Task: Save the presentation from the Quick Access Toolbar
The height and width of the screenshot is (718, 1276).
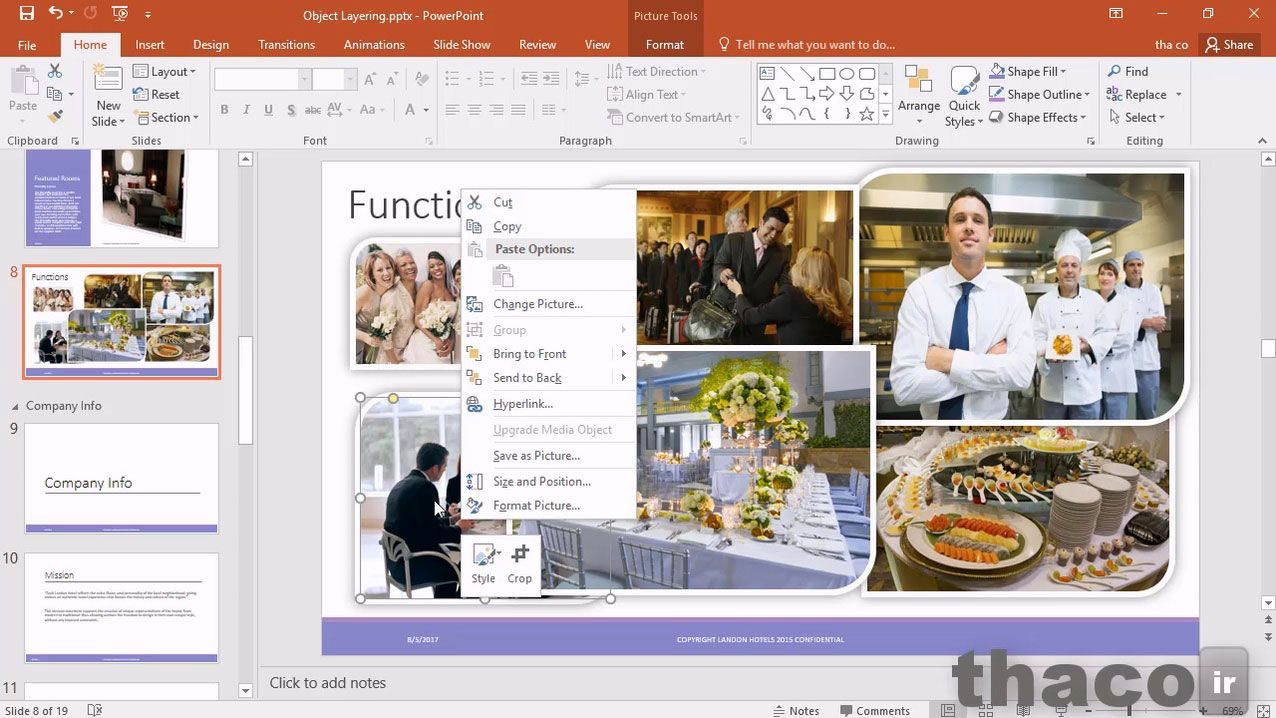Action: (27, 14)
